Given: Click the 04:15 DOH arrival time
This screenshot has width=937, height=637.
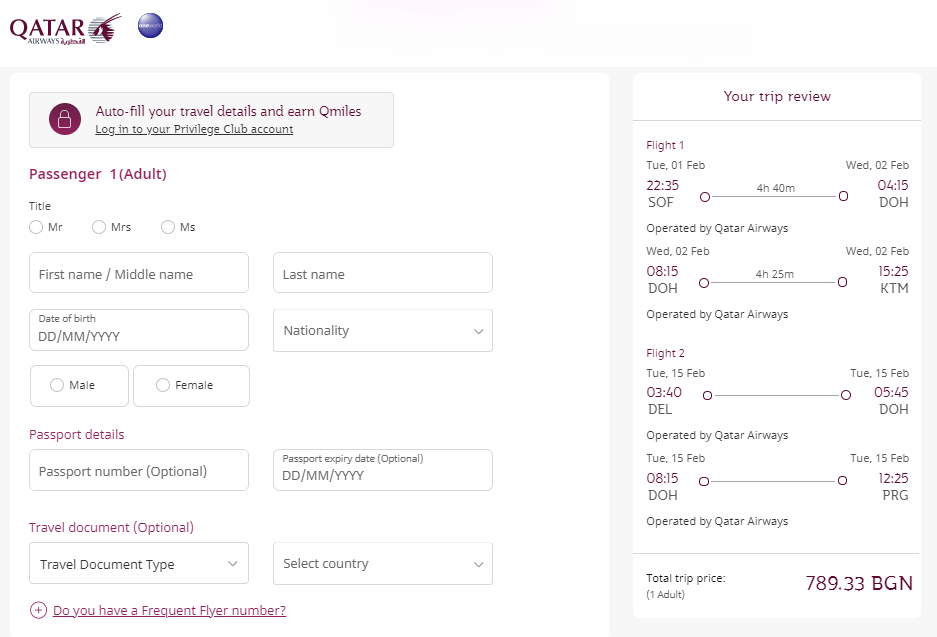Looking at the screenshot, I should click(x=893, y=185).
